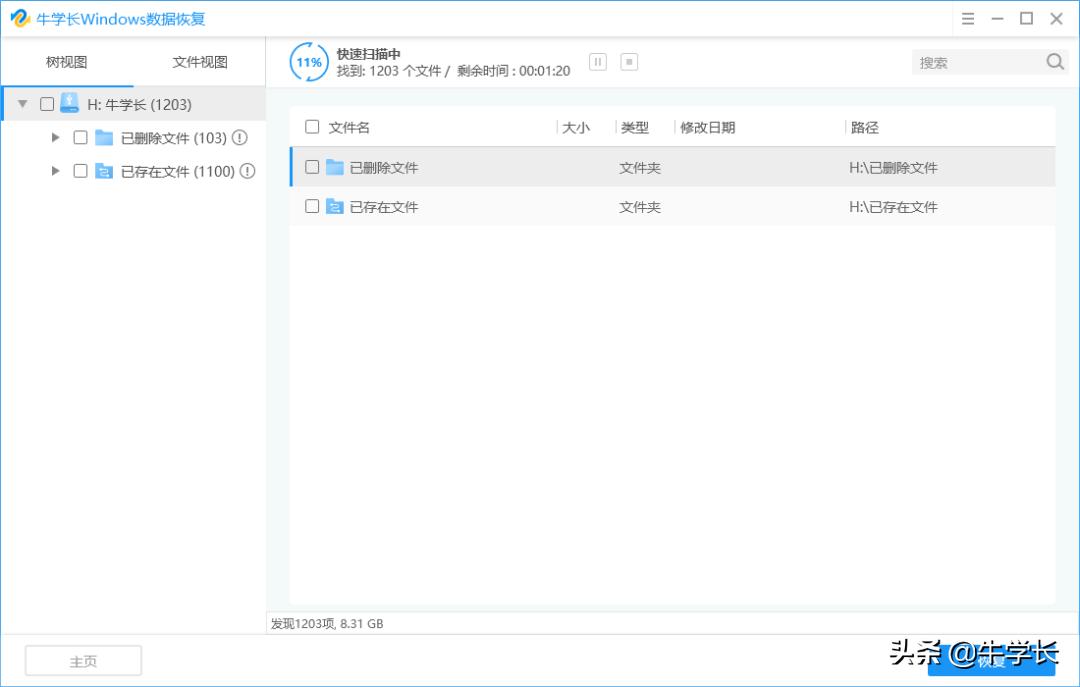This screenshot has width=1080, height=687.
Task: Click the warning icon beside 已删除文件 (103)
Action: coord(239,137)
